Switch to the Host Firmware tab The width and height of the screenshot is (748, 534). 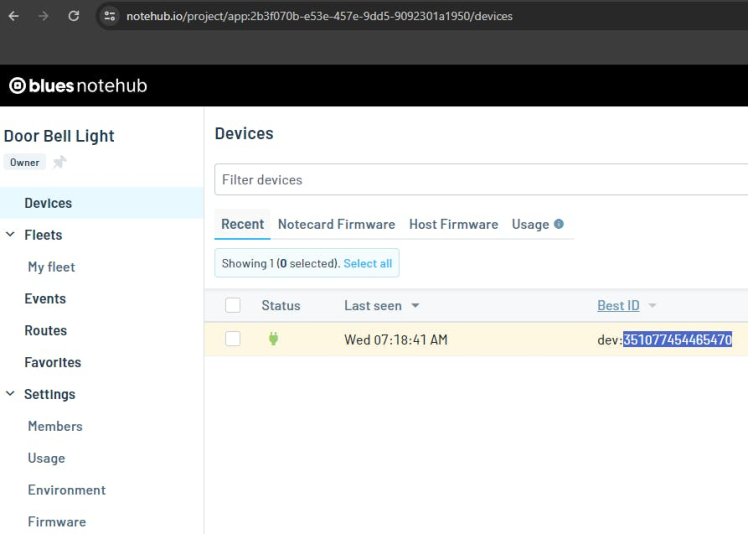click(x=453, y=224)
